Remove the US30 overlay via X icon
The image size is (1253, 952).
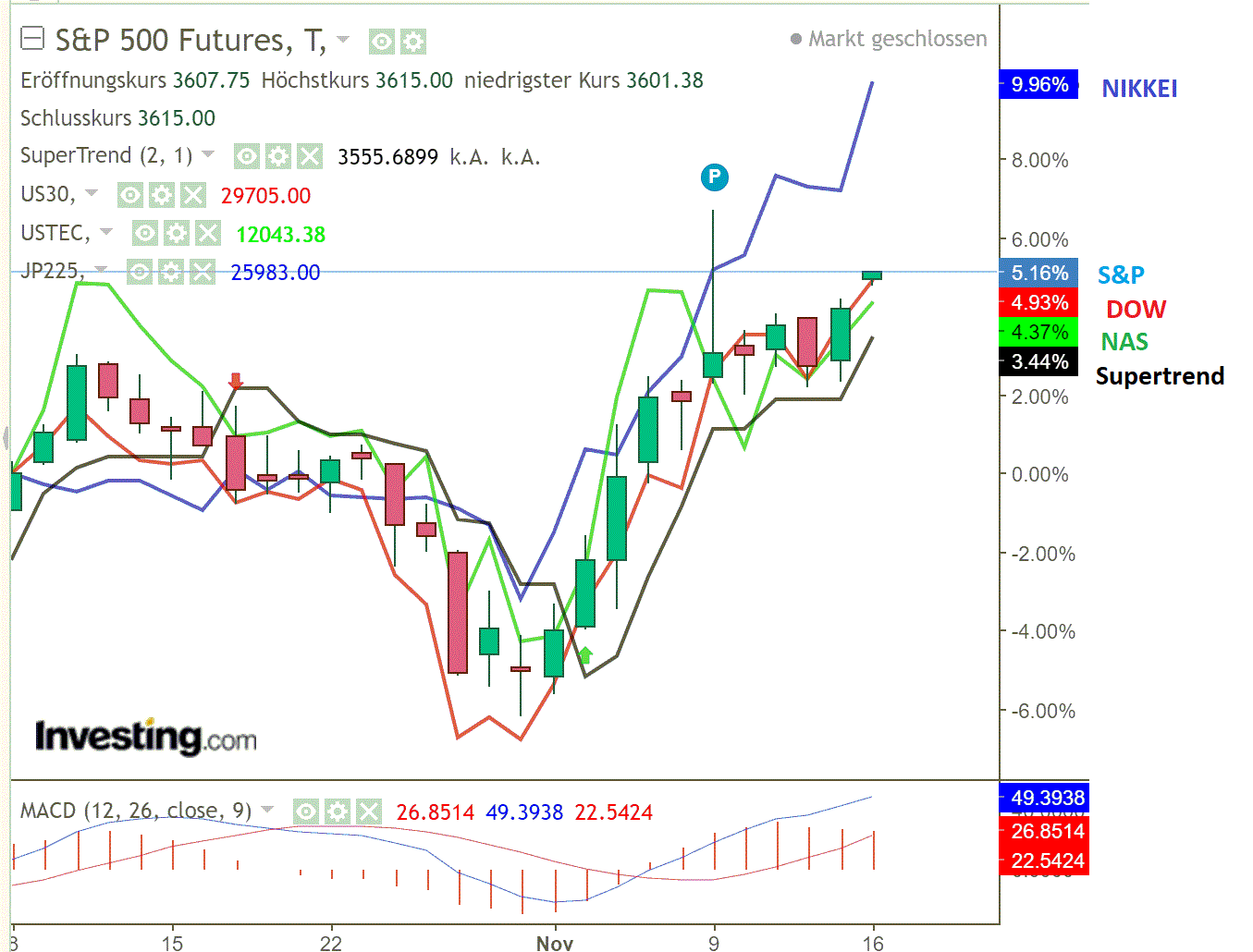click(191, 195)
